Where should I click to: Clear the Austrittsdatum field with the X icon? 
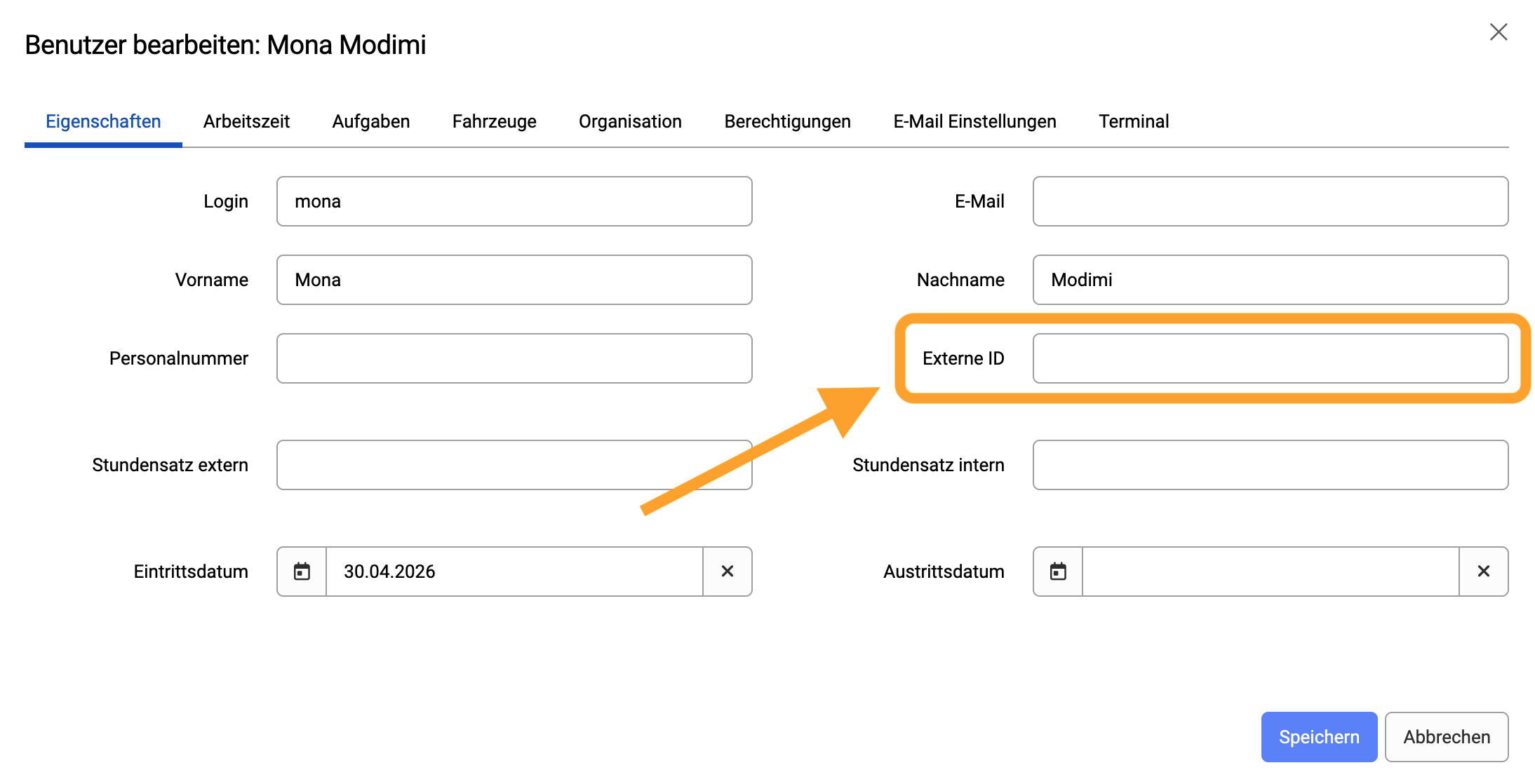coord(1484,572)
